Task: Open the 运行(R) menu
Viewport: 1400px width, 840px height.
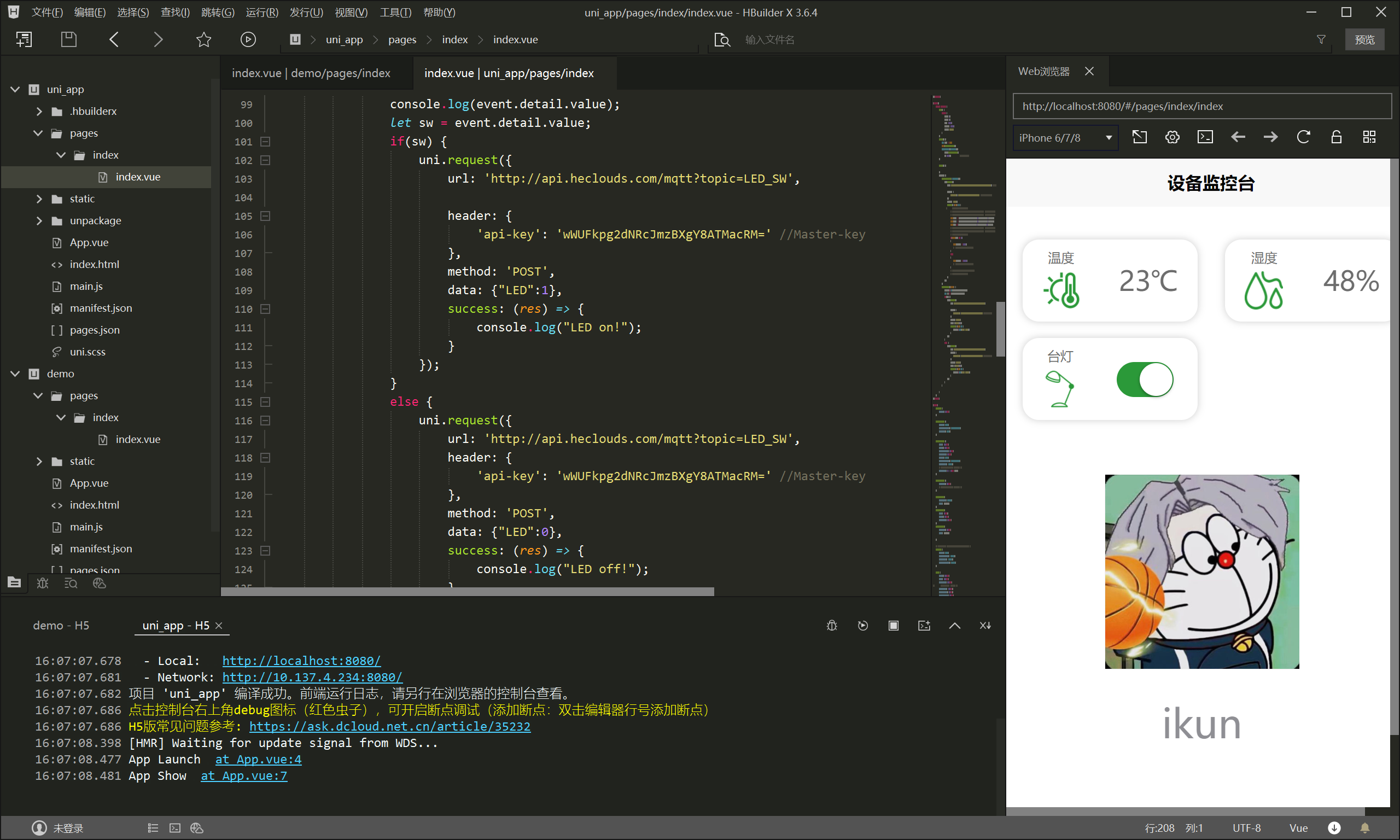Action: click(x=261, y=12)
